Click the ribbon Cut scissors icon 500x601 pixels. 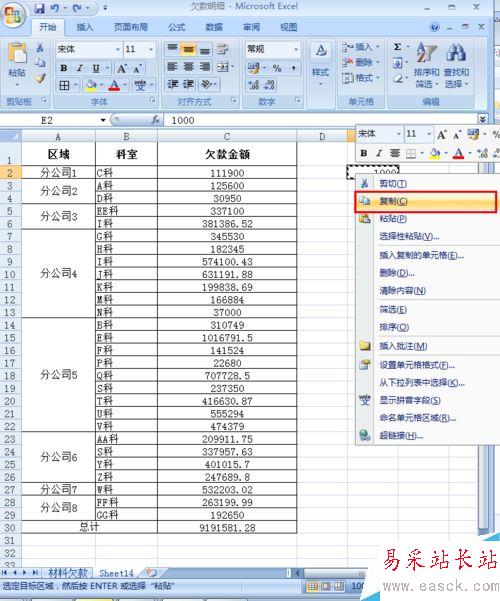[x=39, y=48]
